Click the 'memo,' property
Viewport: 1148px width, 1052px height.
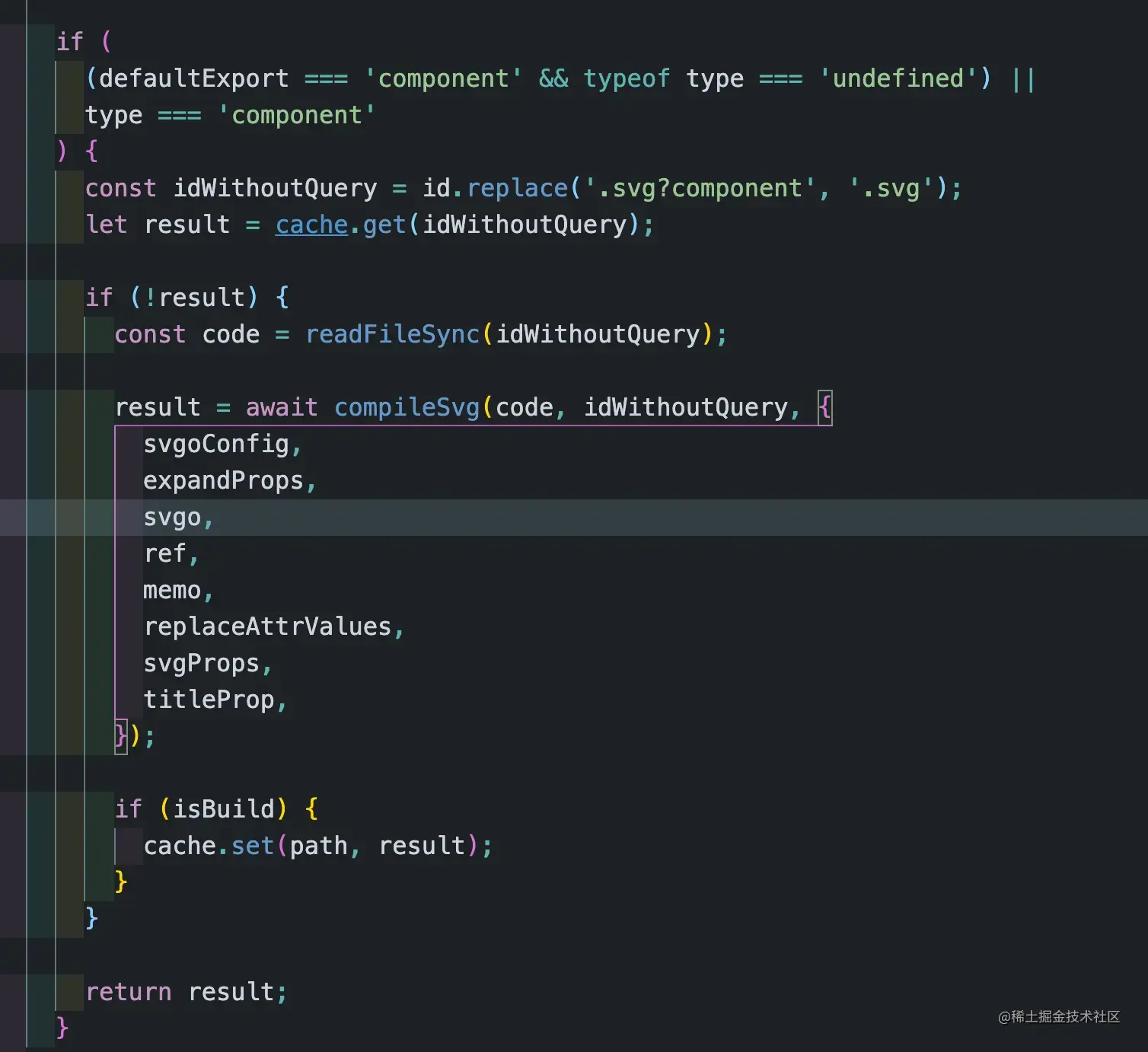178,590
